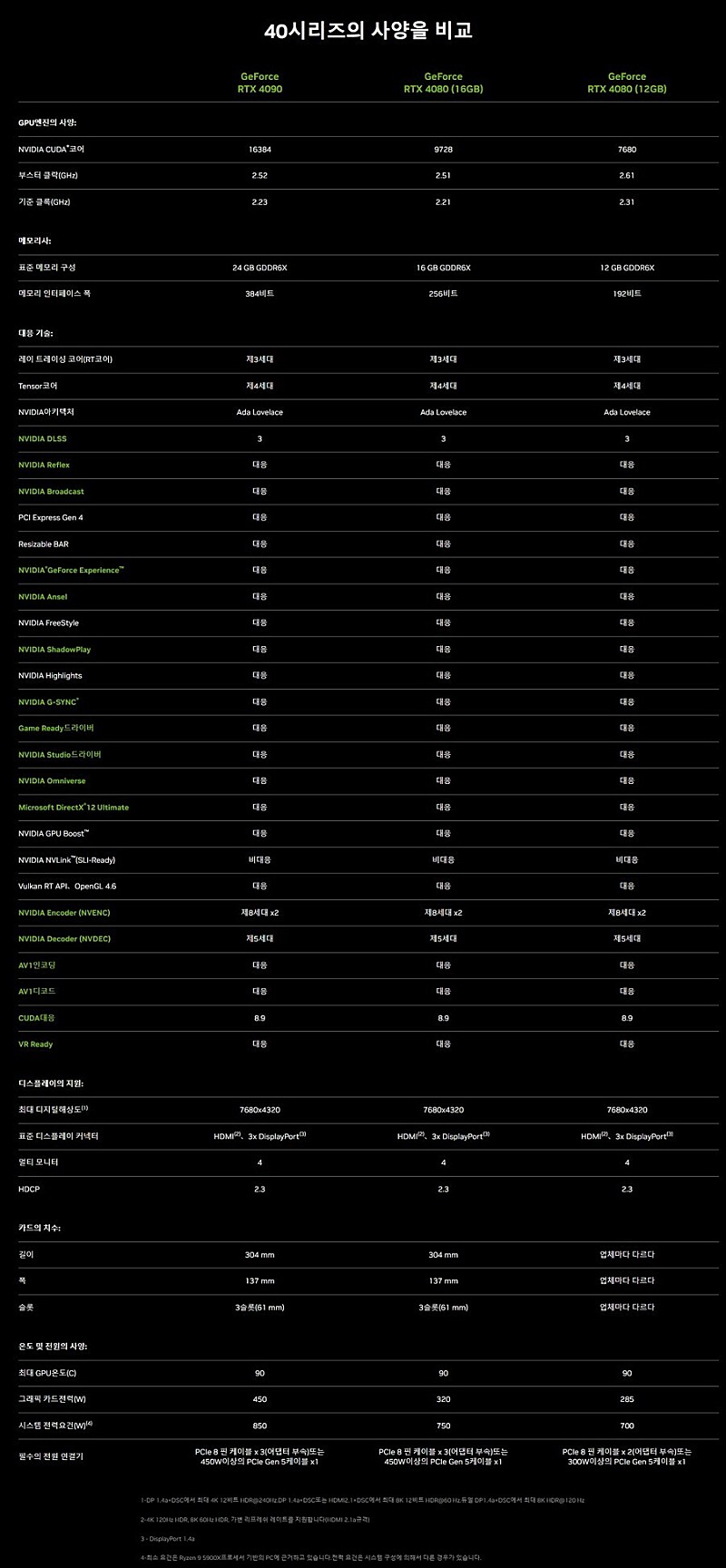Click the Game Ready 드라이버 link
The image size is (726, 1568).
click(56, 729)
